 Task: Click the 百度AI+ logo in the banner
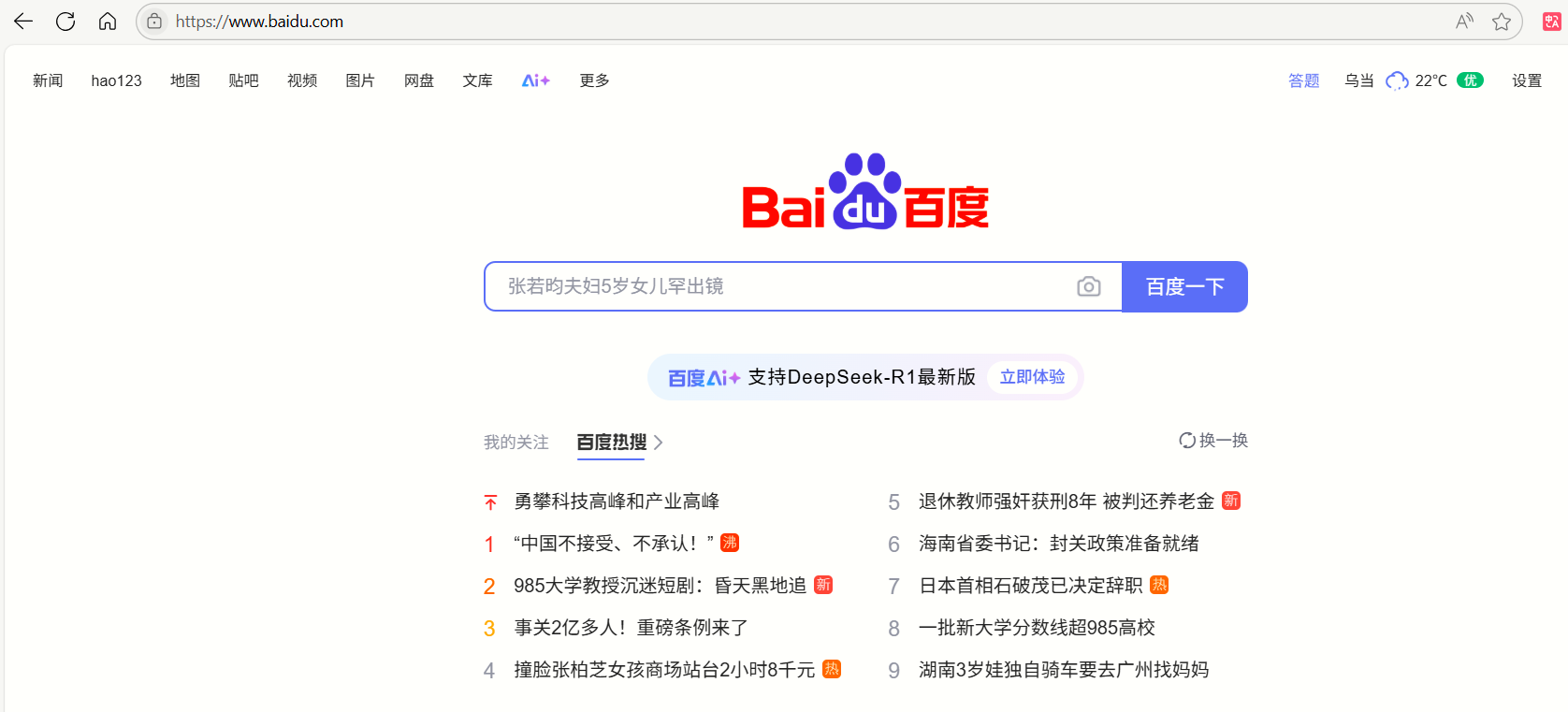click(704, 377)
